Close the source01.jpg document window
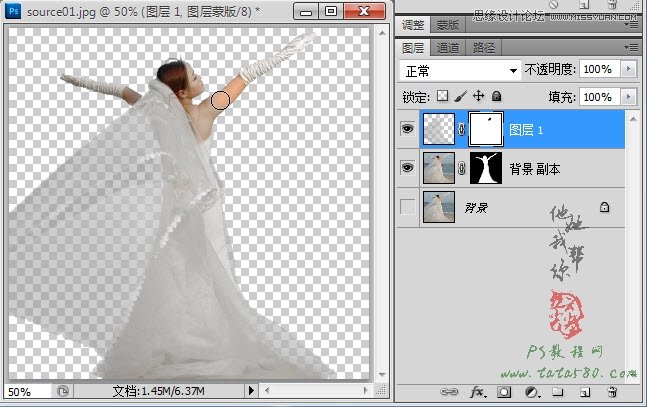The image size is (647, 407). click(x=364, y=11)
